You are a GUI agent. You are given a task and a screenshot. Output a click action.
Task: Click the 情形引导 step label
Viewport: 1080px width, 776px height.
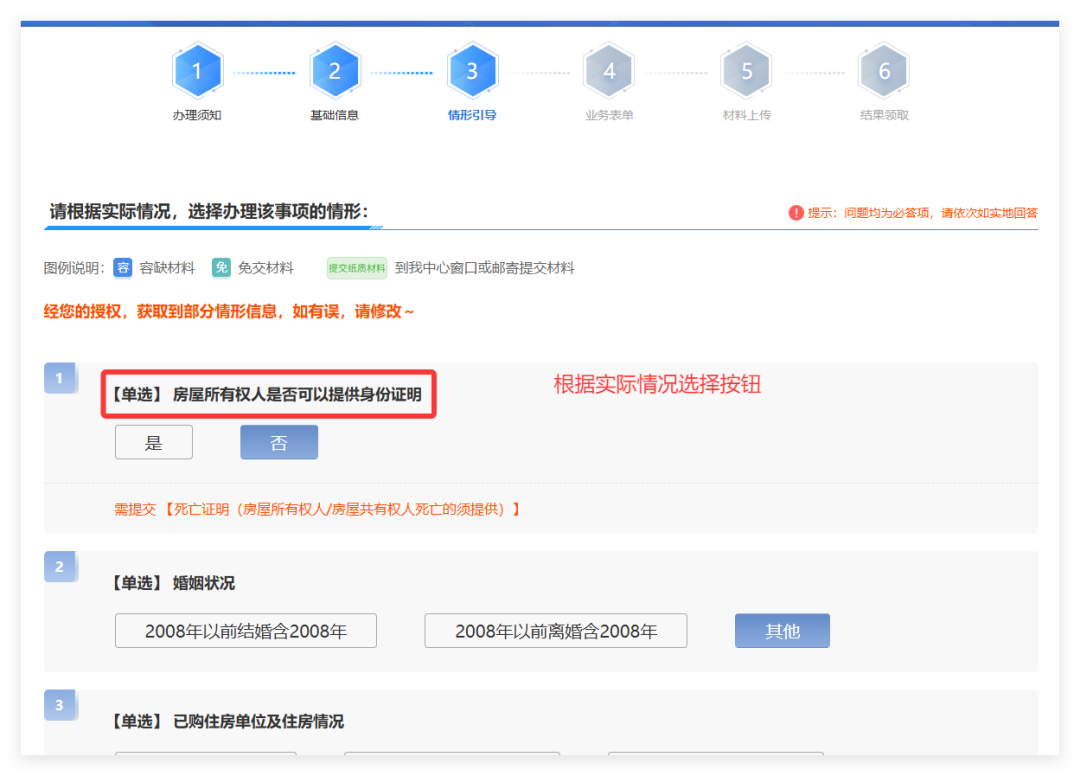click(x=472, y=115)
